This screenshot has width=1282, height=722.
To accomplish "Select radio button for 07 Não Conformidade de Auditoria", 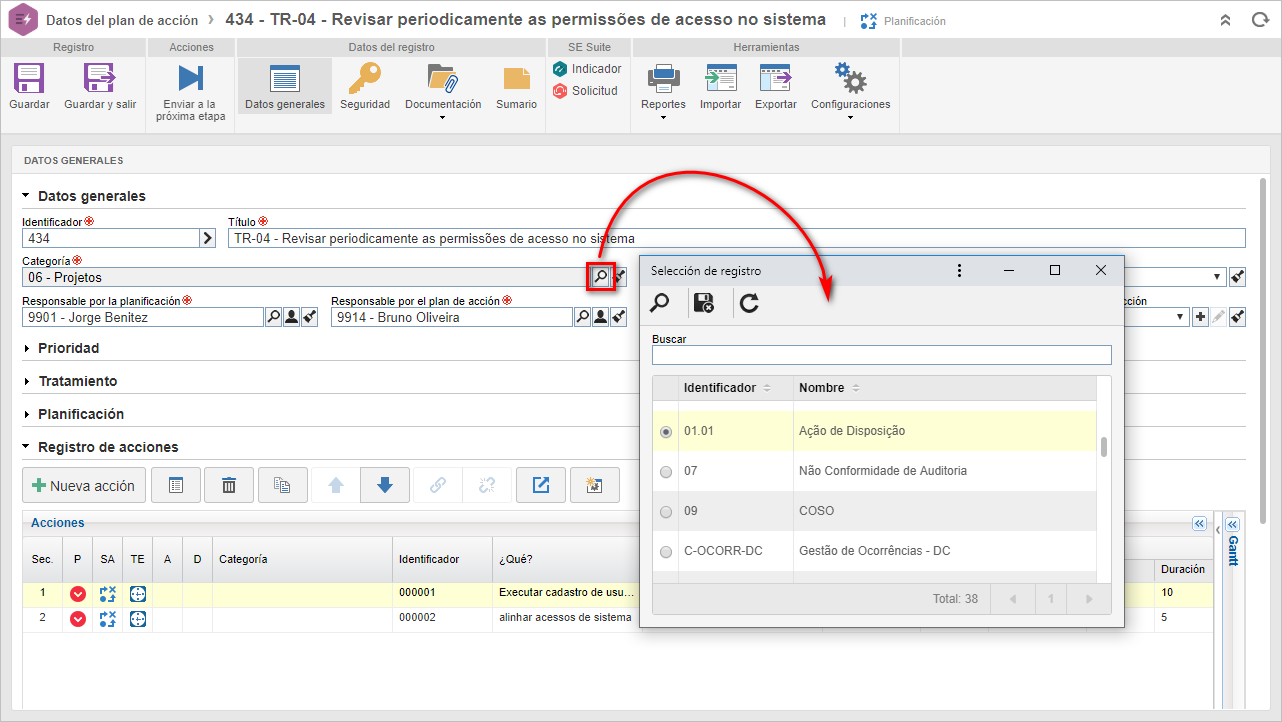I will pos(666,472).
